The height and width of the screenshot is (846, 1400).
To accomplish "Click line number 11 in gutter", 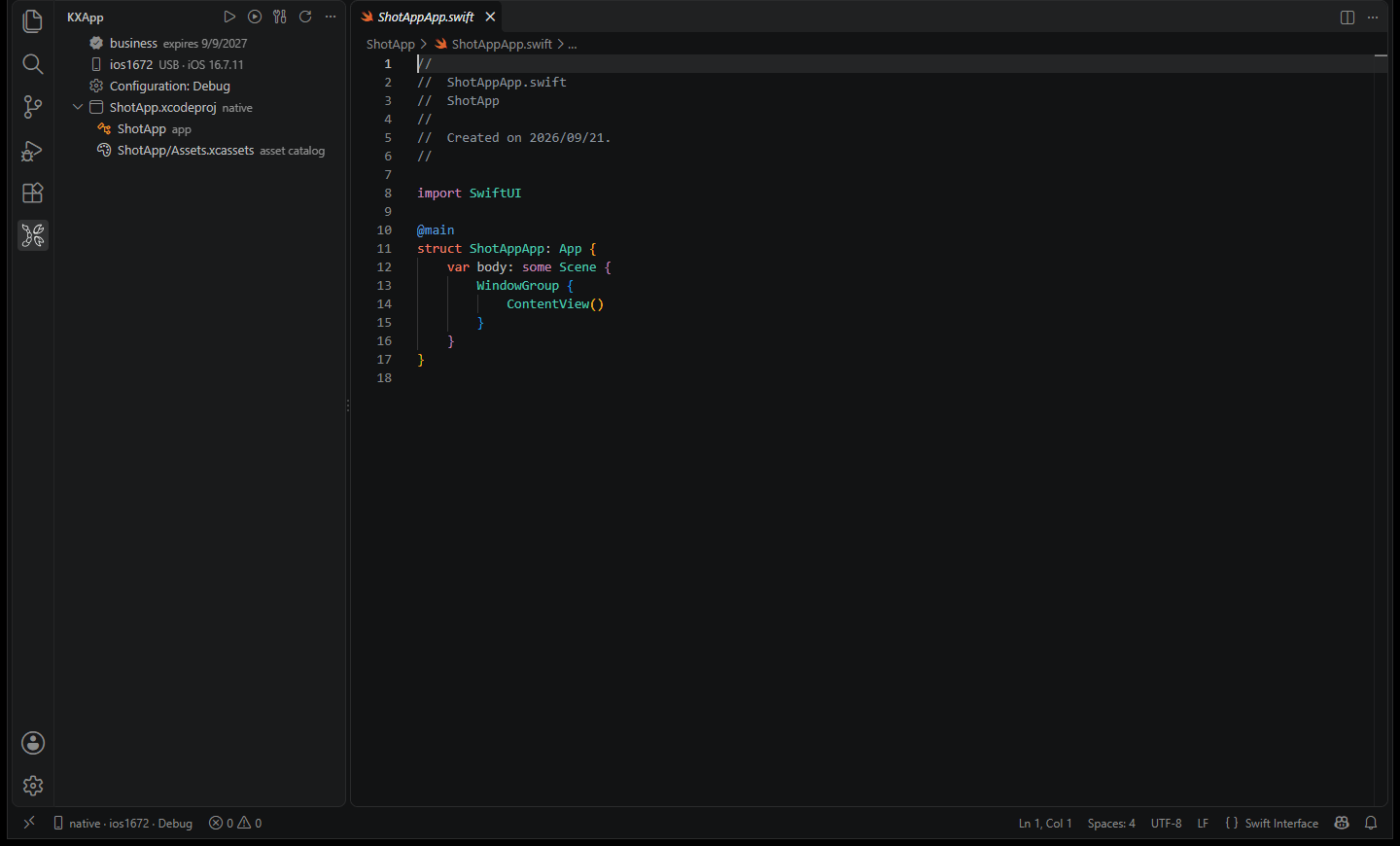I will point(384,248).
